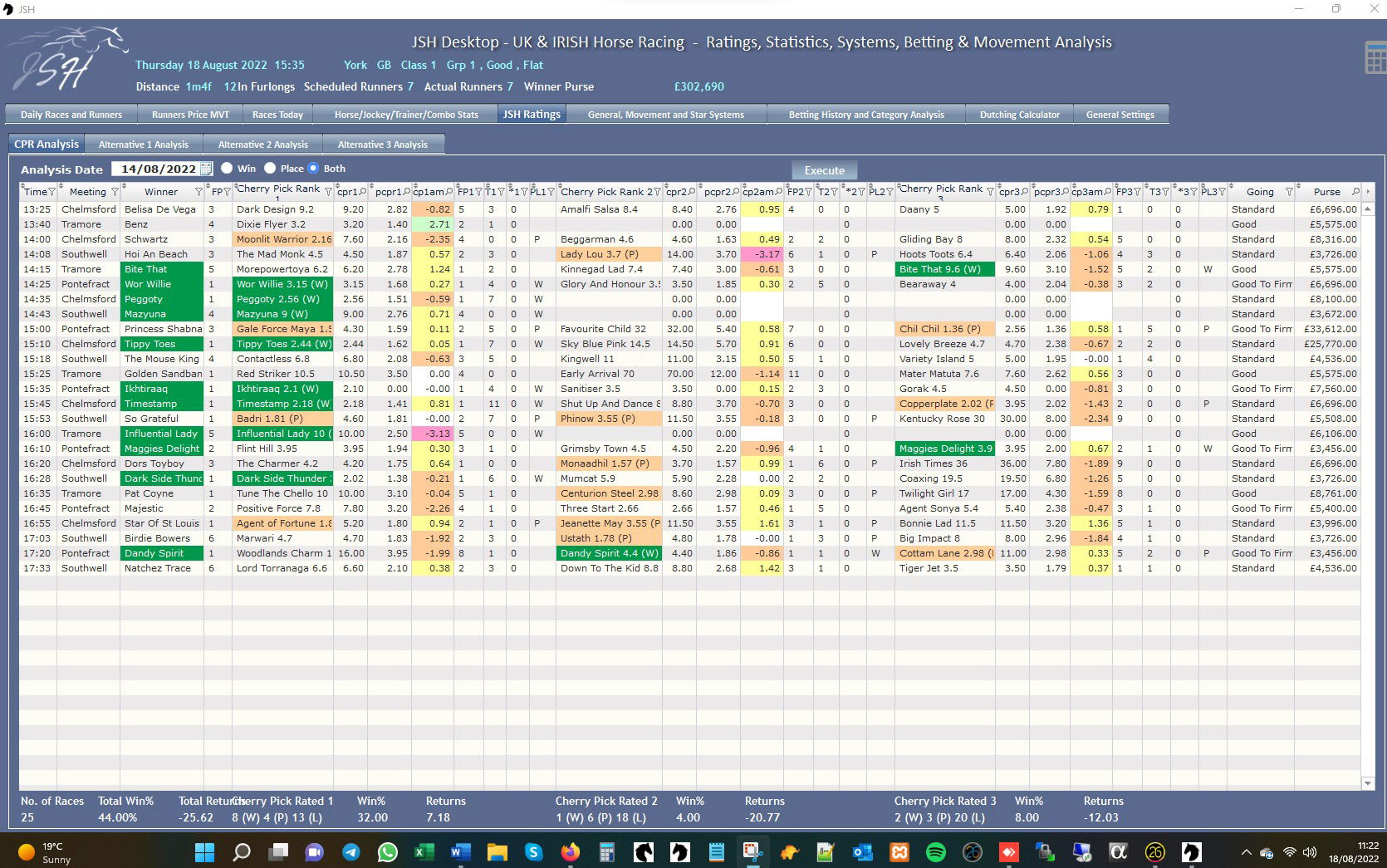Open the General Settings tab

1120,115
